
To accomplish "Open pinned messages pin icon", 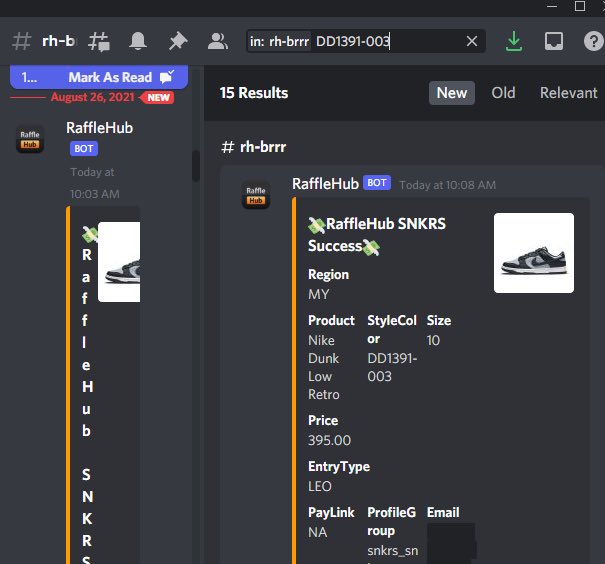I will pos(178,41).
